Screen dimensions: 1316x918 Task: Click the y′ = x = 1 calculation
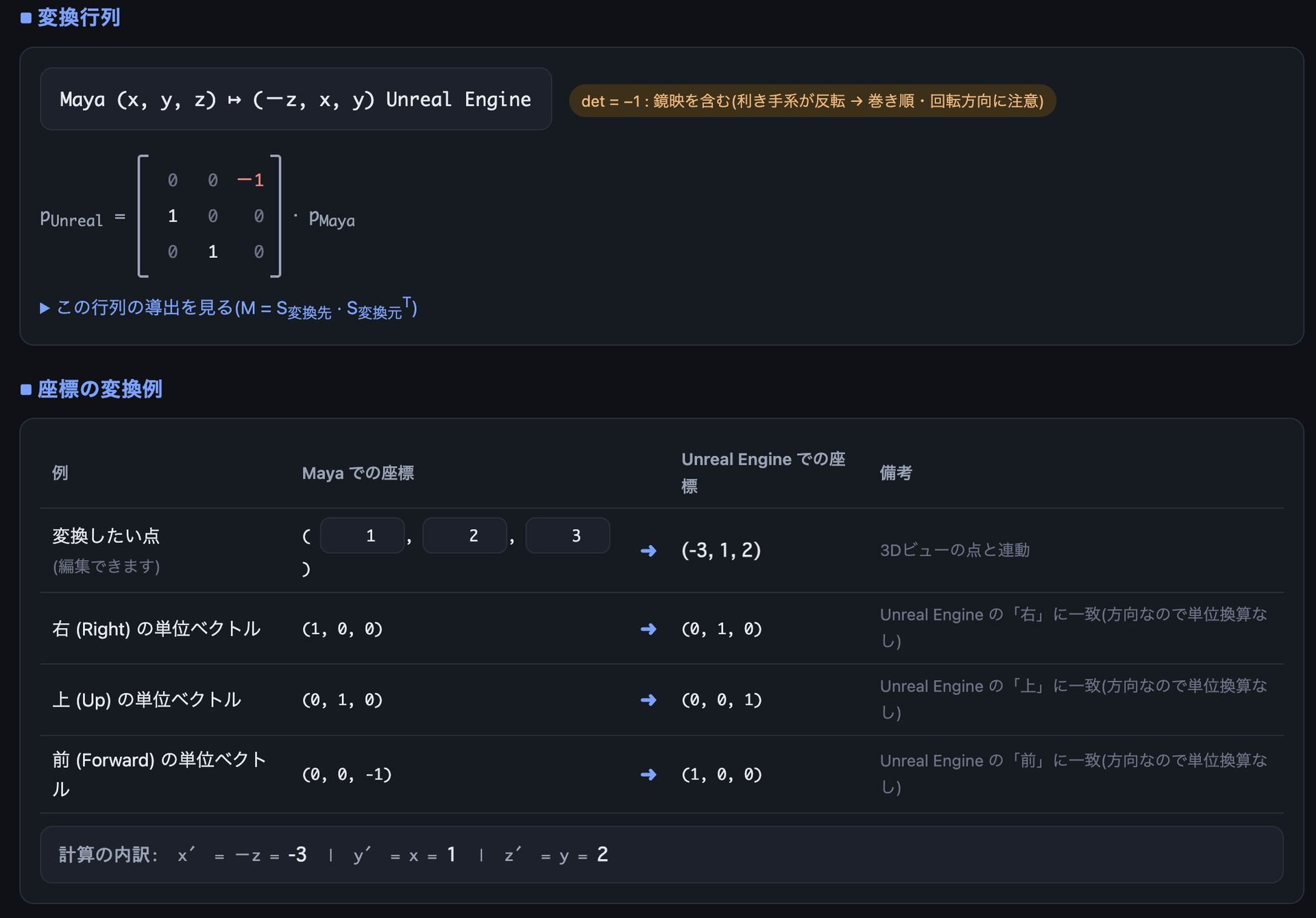coord(404,855)
